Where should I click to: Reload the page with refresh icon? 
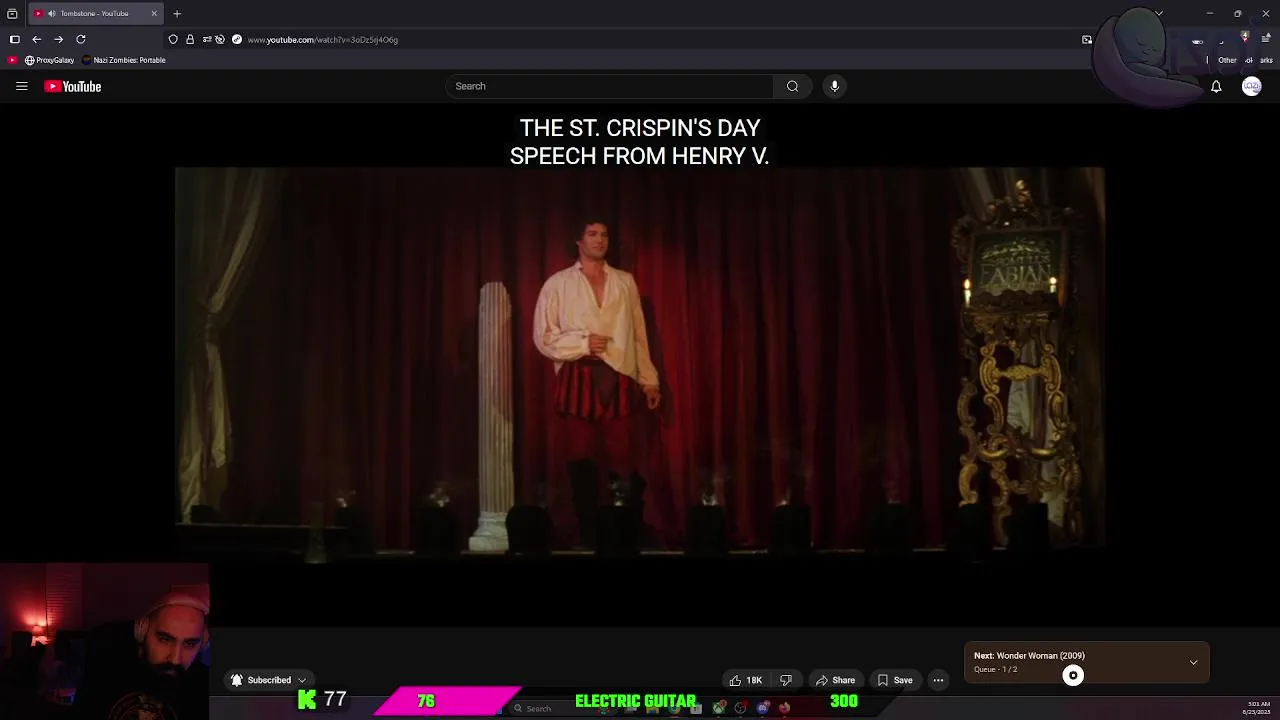[80, 39]
